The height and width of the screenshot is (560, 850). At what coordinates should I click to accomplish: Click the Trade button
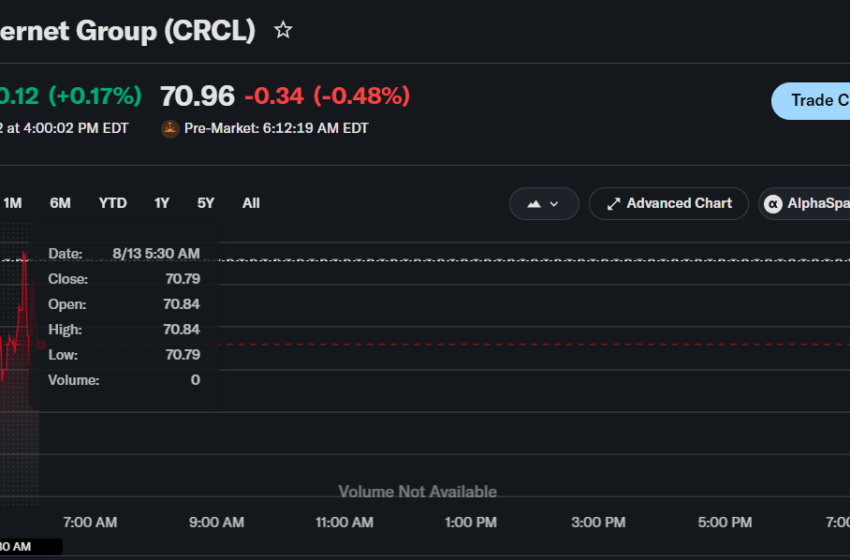click(x=811, y=101)
